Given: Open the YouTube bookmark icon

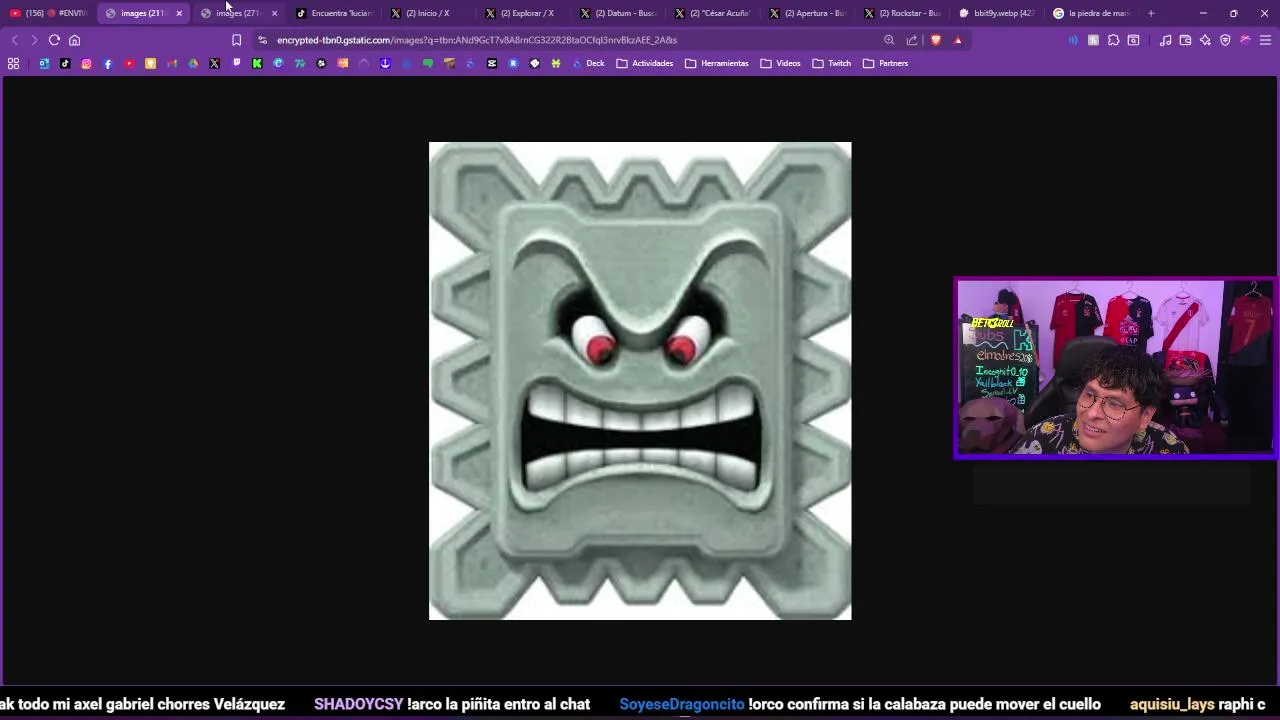Looking at the screenshot, I should point(129,63).
